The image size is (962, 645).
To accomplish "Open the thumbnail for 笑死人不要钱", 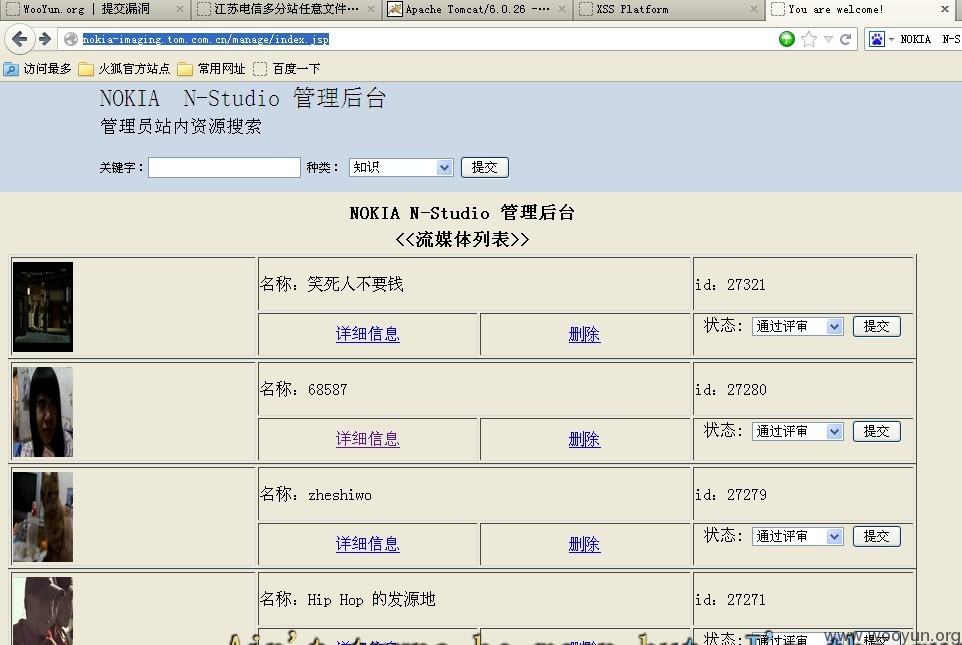I will (43, 307).
